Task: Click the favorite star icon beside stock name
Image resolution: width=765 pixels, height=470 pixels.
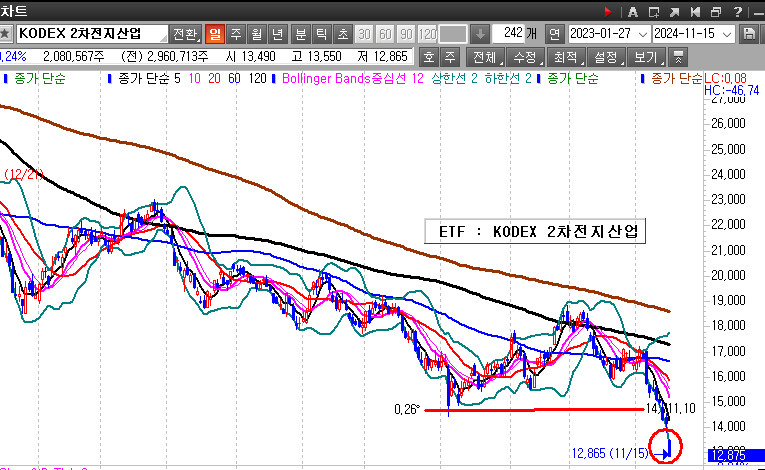Action: [x=5, y=34]
